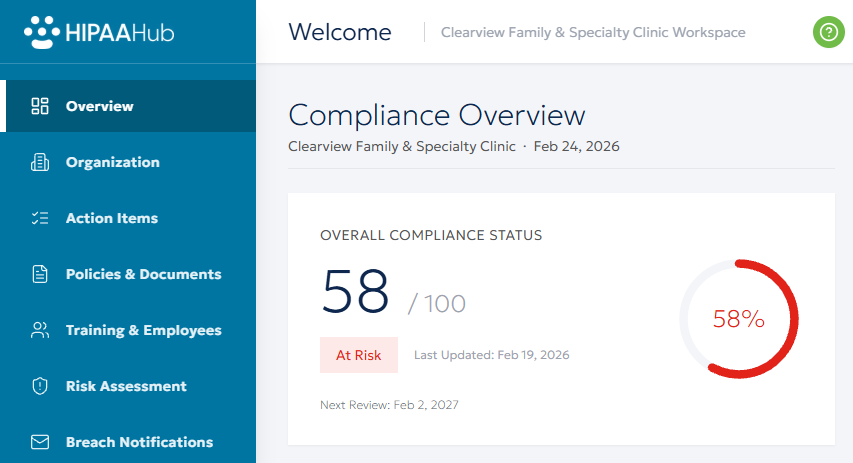Viewport: 853px width, 463px height.
Task: Open the Action Items page
Action: coord(111,218)
